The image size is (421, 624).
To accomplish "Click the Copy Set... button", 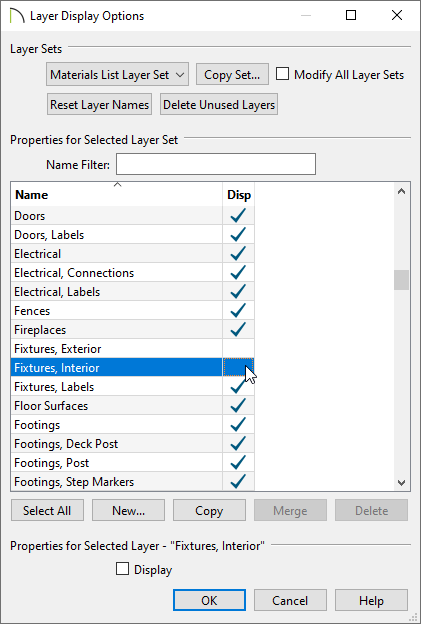I will (x=232, y=74).
